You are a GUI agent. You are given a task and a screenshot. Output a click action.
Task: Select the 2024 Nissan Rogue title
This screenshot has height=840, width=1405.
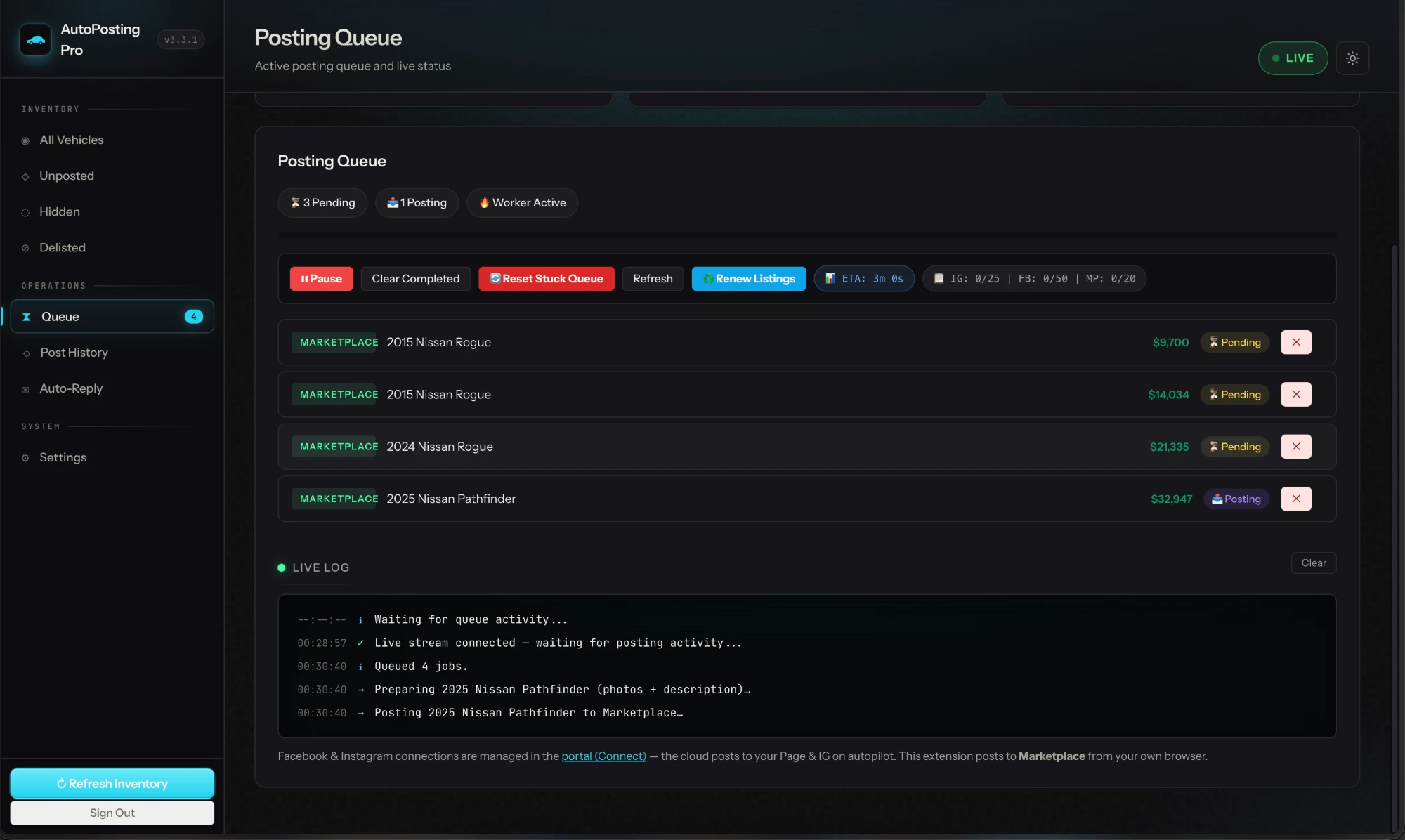(440, 447)
